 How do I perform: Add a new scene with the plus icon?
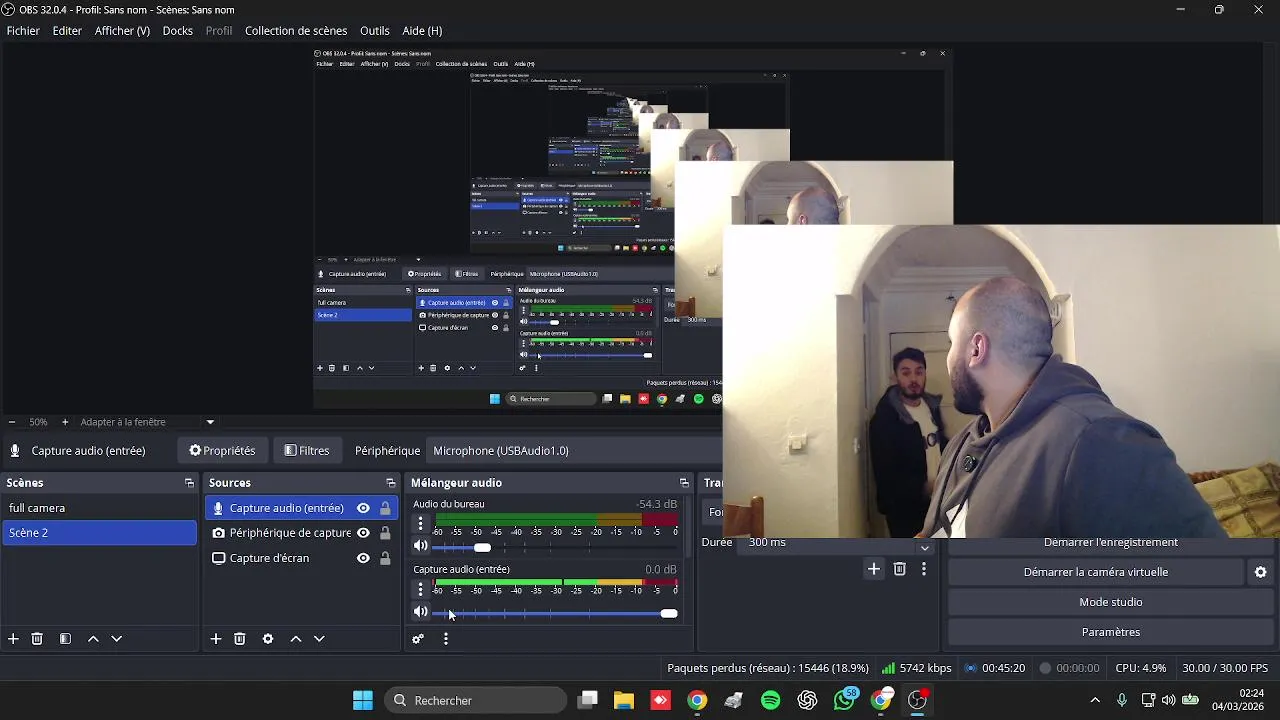click(13, 639)
